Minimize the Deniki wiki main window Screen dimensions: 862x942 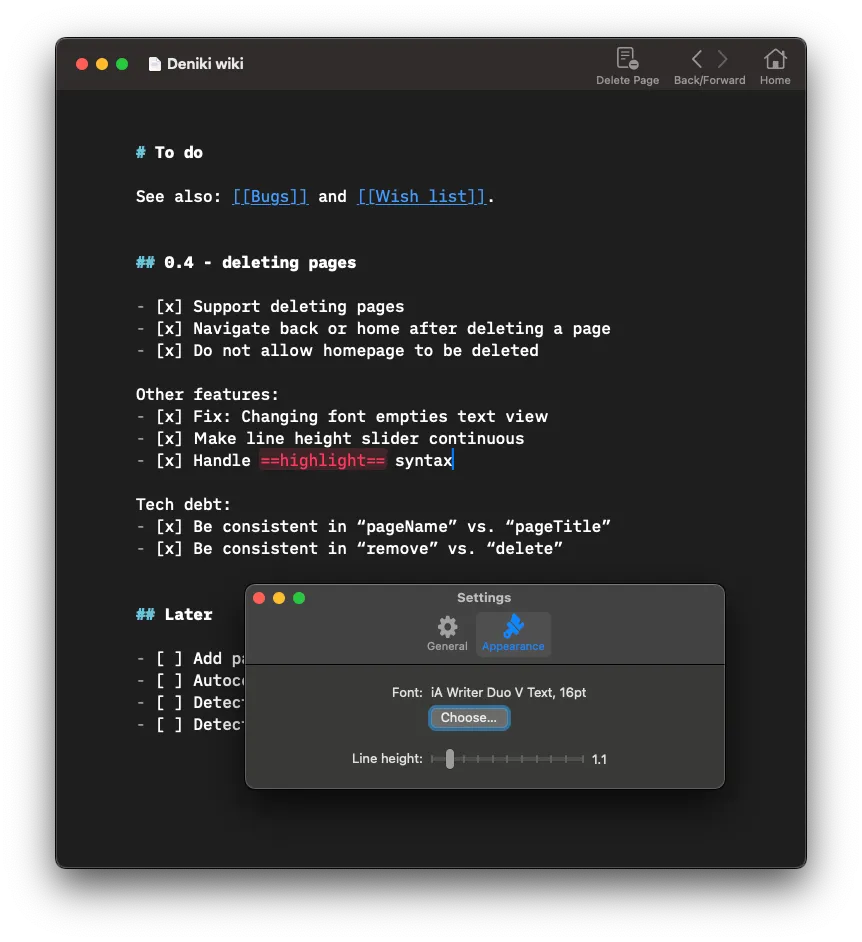point(102,64)
